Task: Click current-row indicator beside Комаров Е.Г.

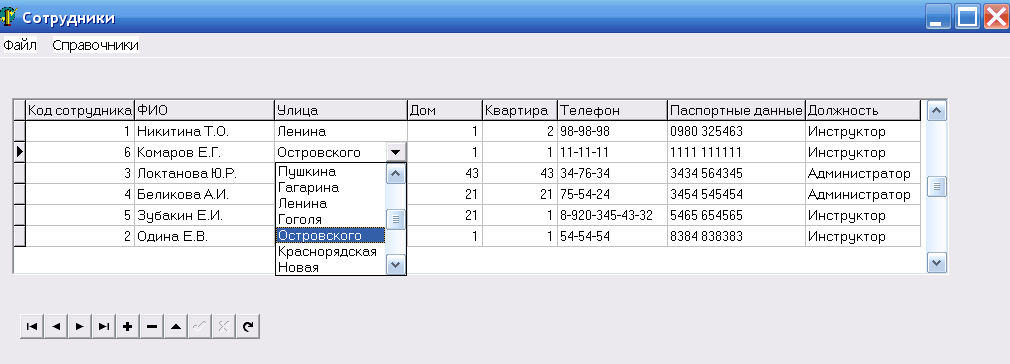Action: click(x=19, y=153)
